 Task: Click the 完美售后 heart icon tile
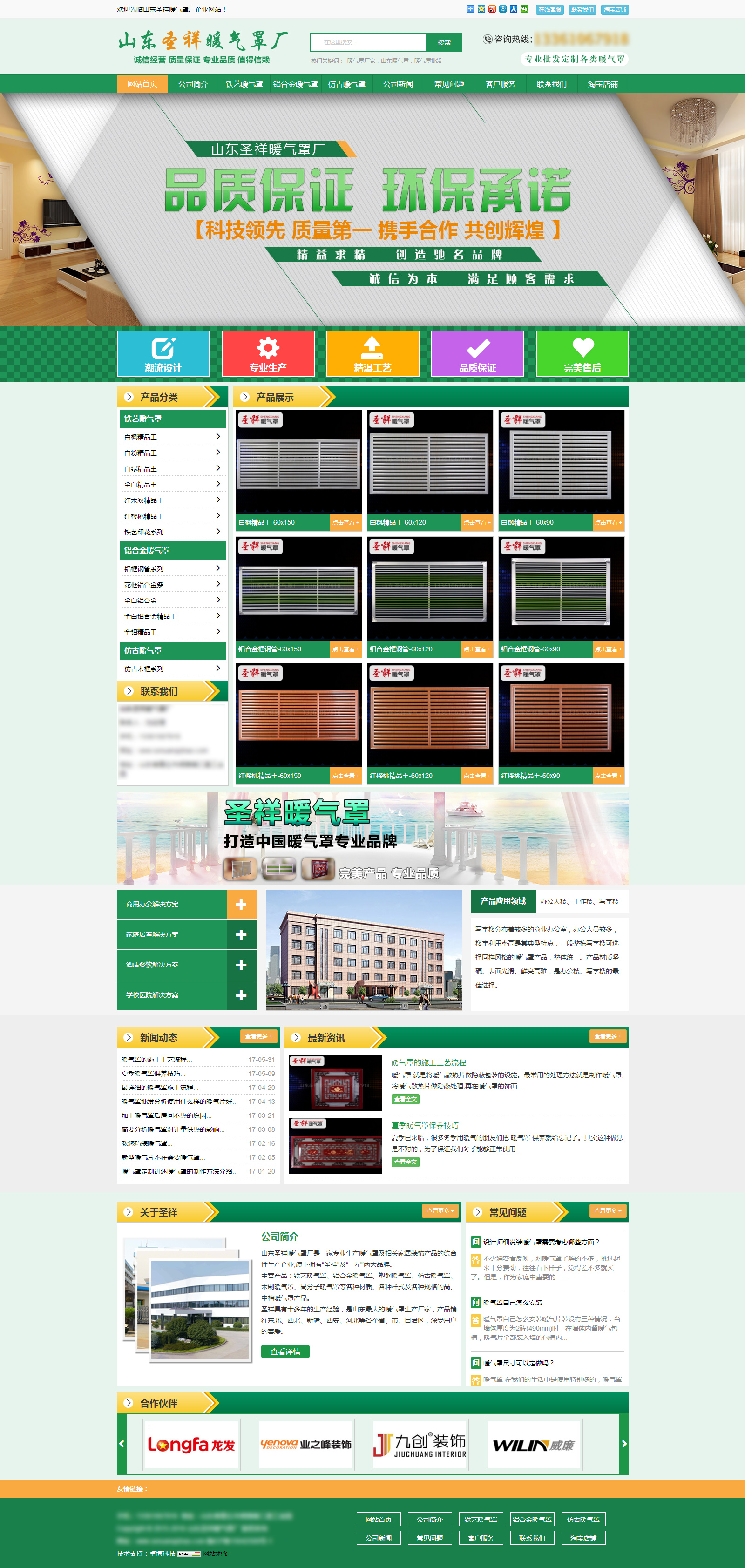tap(582, 354)
